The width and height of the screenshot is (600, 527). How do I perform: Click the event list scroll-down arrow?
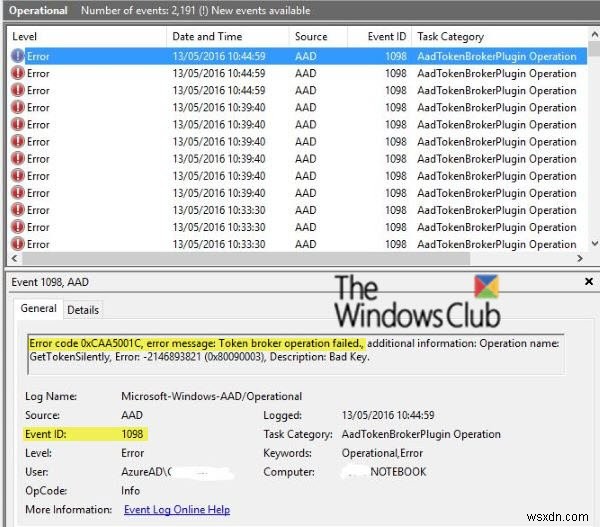tap(595, 243)
